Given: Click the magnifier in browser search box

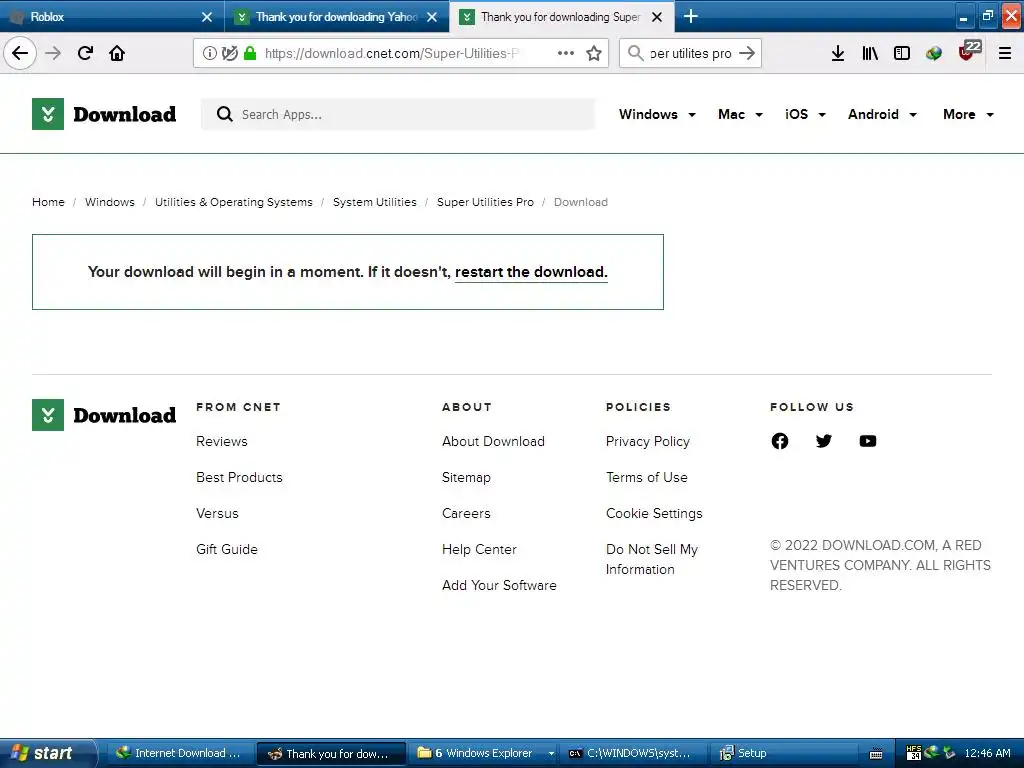Looking at the screenshot, I should click(635, 52).
